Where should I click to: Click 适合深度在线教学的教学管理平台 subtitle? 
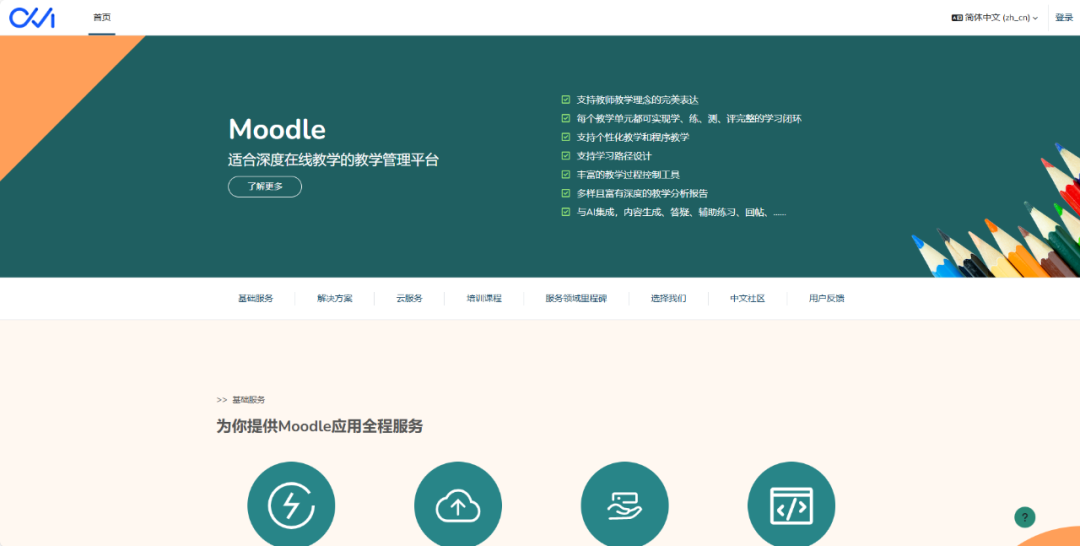pos(333,160)
